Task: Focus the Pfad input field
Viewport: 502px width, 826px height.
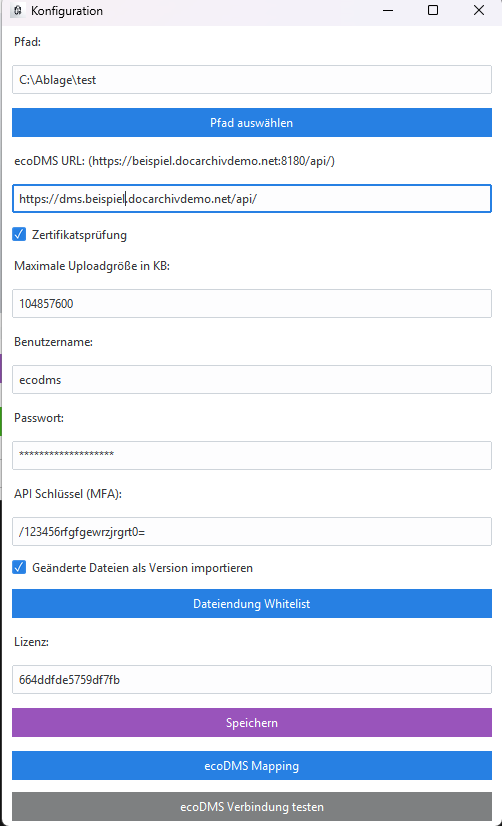Action: [252, 80]
